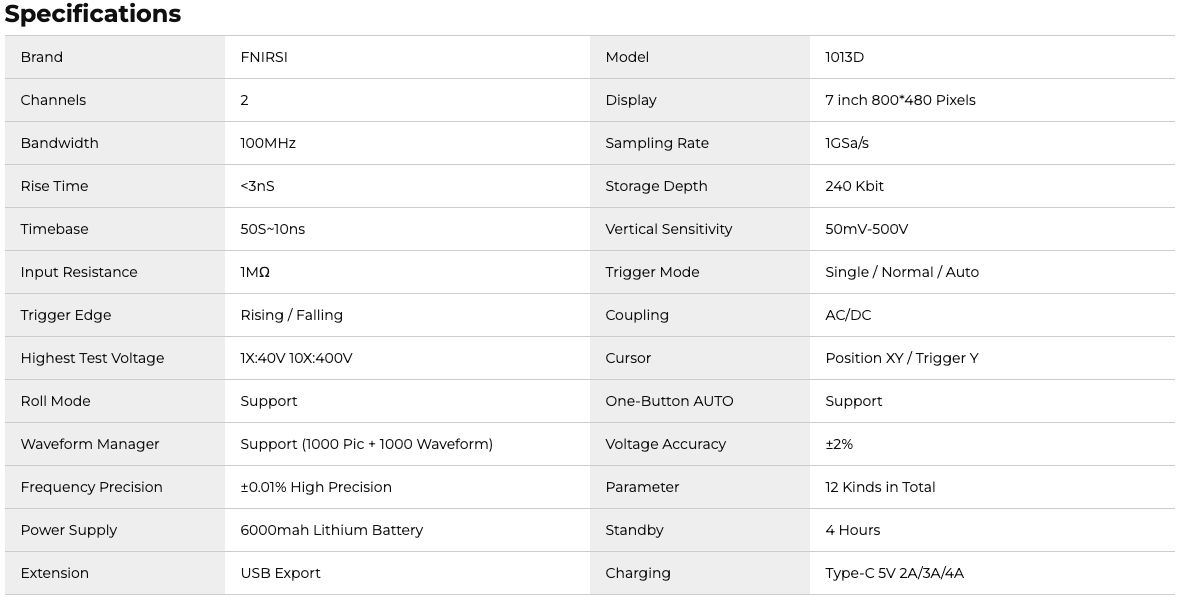
Task: Select the 100MHz bandwidth value
Action: 268,143
